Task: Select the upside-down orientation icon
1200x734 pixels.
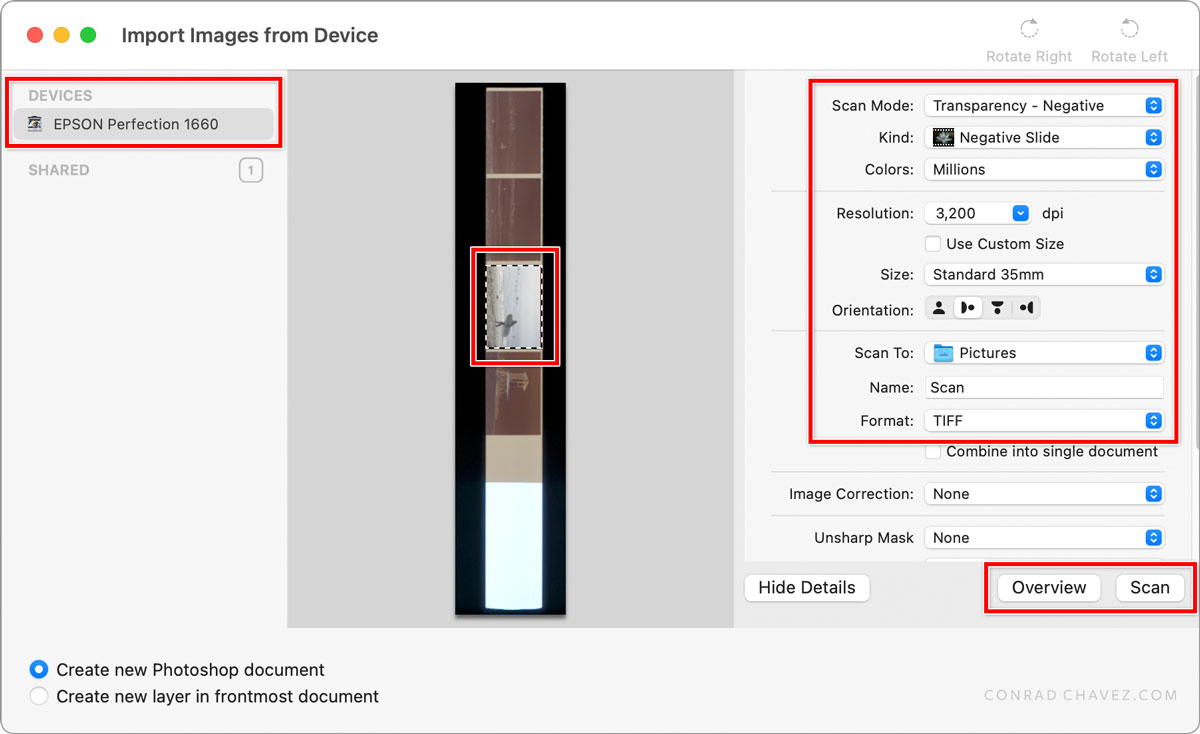Action: coord(998,307)
